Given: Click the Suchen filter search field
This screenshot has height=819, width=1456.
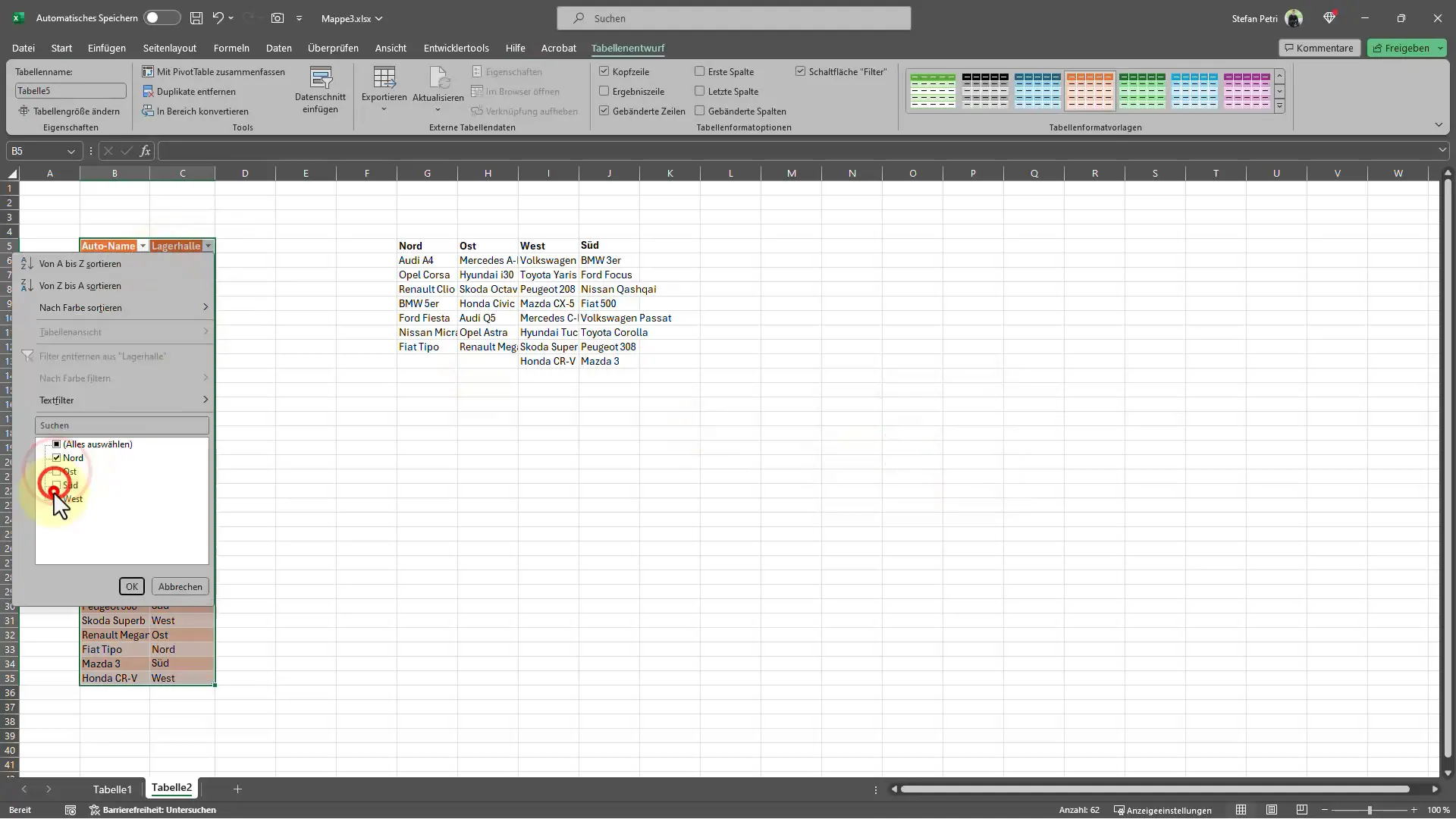Looking at the screenshot, I should [x=122, y=425].
